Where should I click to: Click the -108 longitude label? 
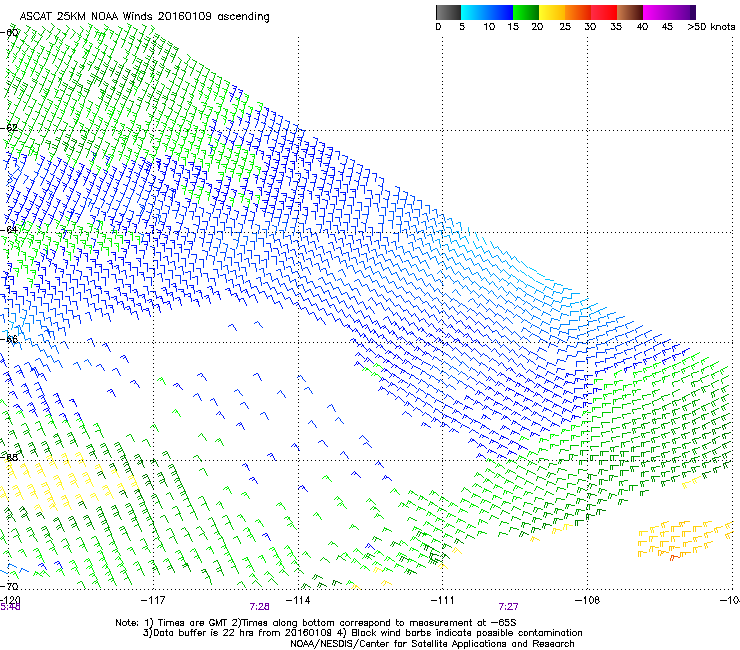coord(588,600)
